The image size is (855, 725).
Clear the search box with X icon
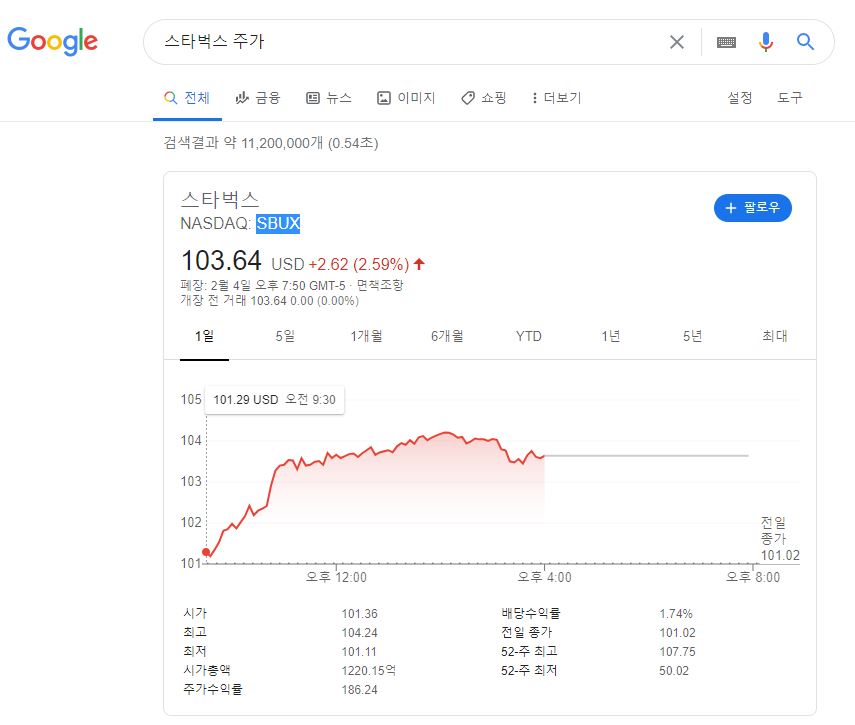tap(677, 42)
